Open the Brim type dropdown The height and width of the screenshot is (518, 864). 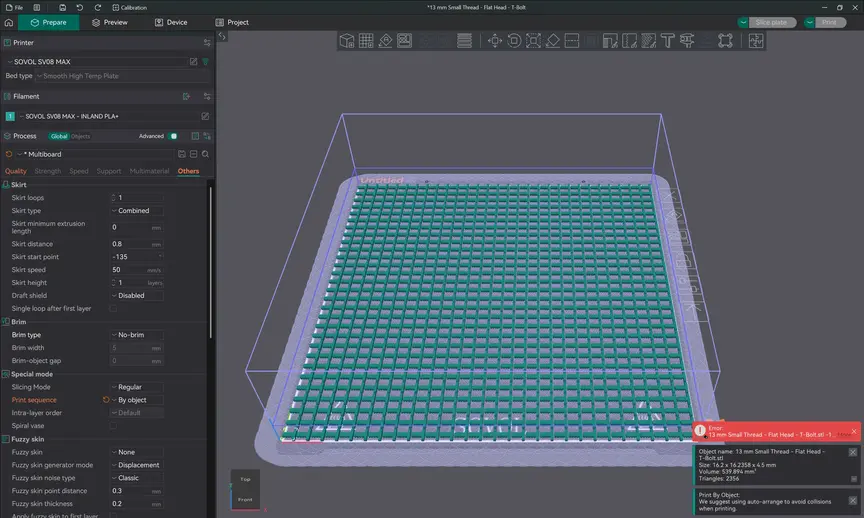tap(137, 335)
